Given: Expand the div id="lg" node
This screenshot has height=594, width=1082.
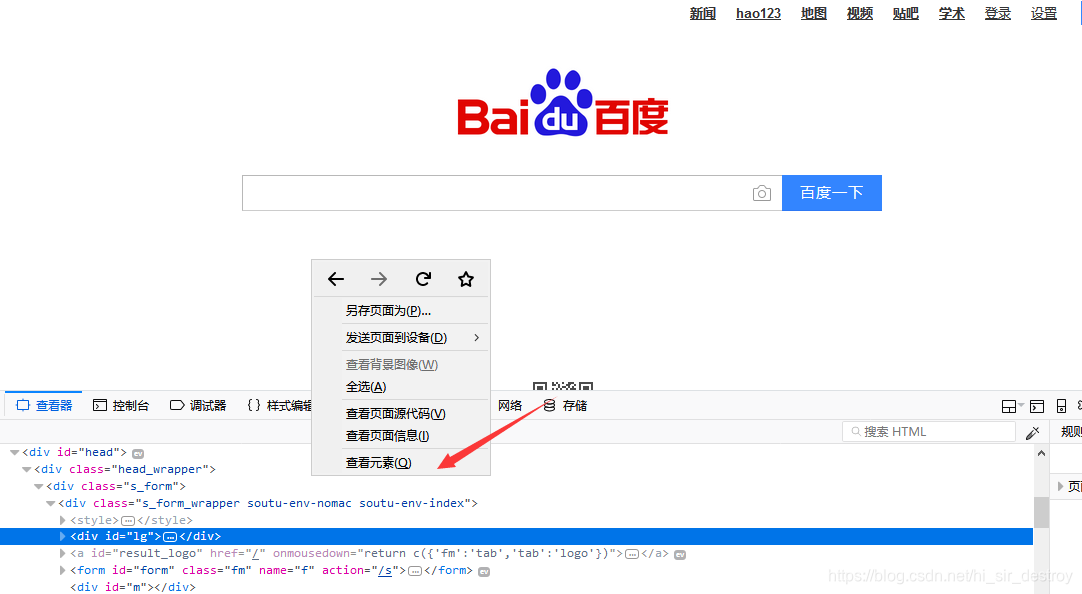Looking at the screenshot, I should click(x=62, y=536).
